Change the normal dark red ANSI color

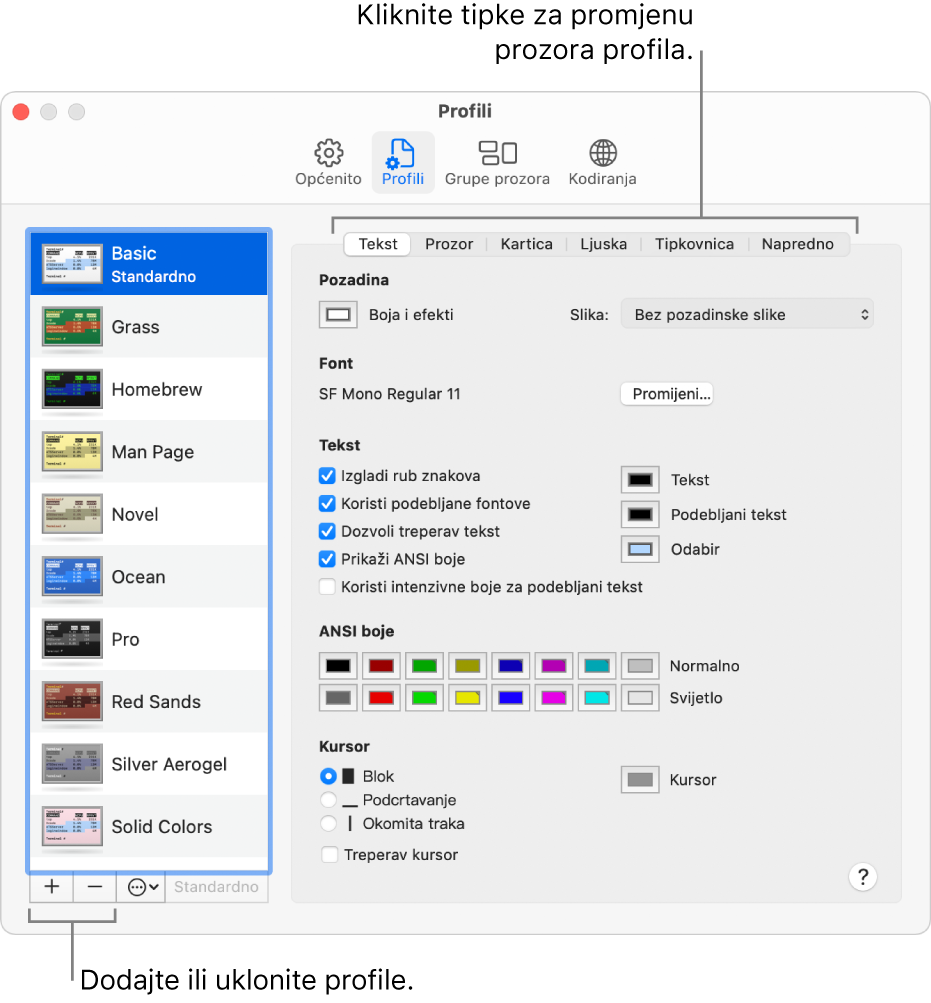tap(381, 665)
